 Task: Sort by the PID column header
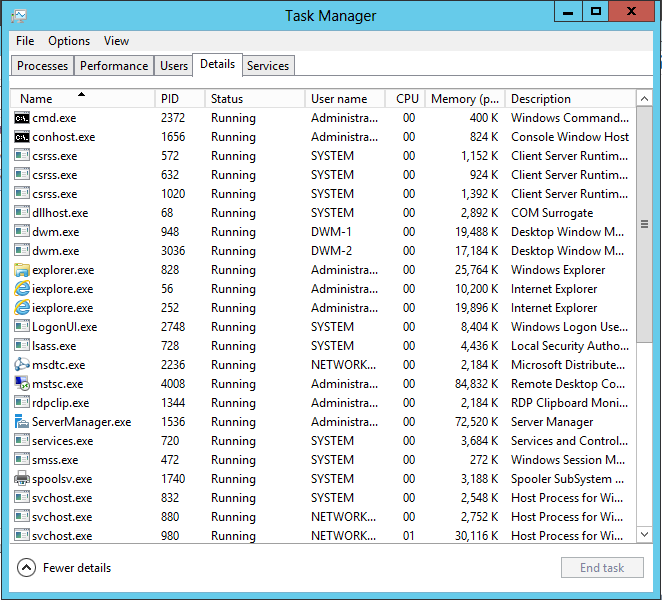point(180,99)
